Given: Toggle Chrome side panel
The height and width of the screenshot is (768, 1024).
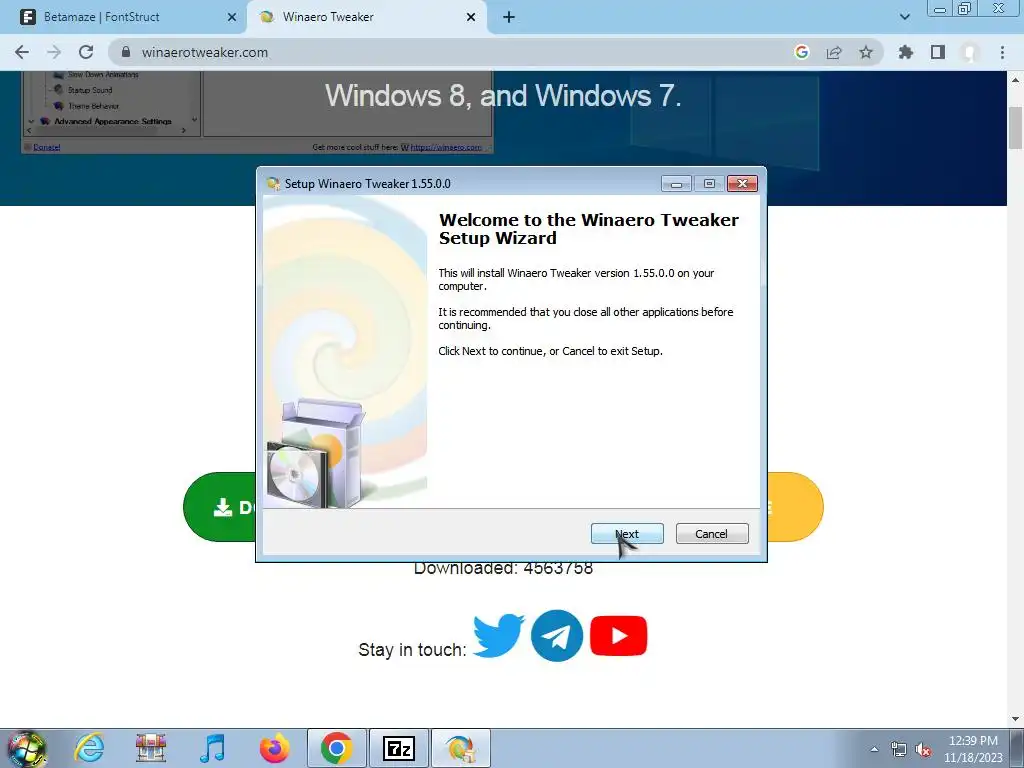Looking at the screenshot, I should (x=938, y=52).
